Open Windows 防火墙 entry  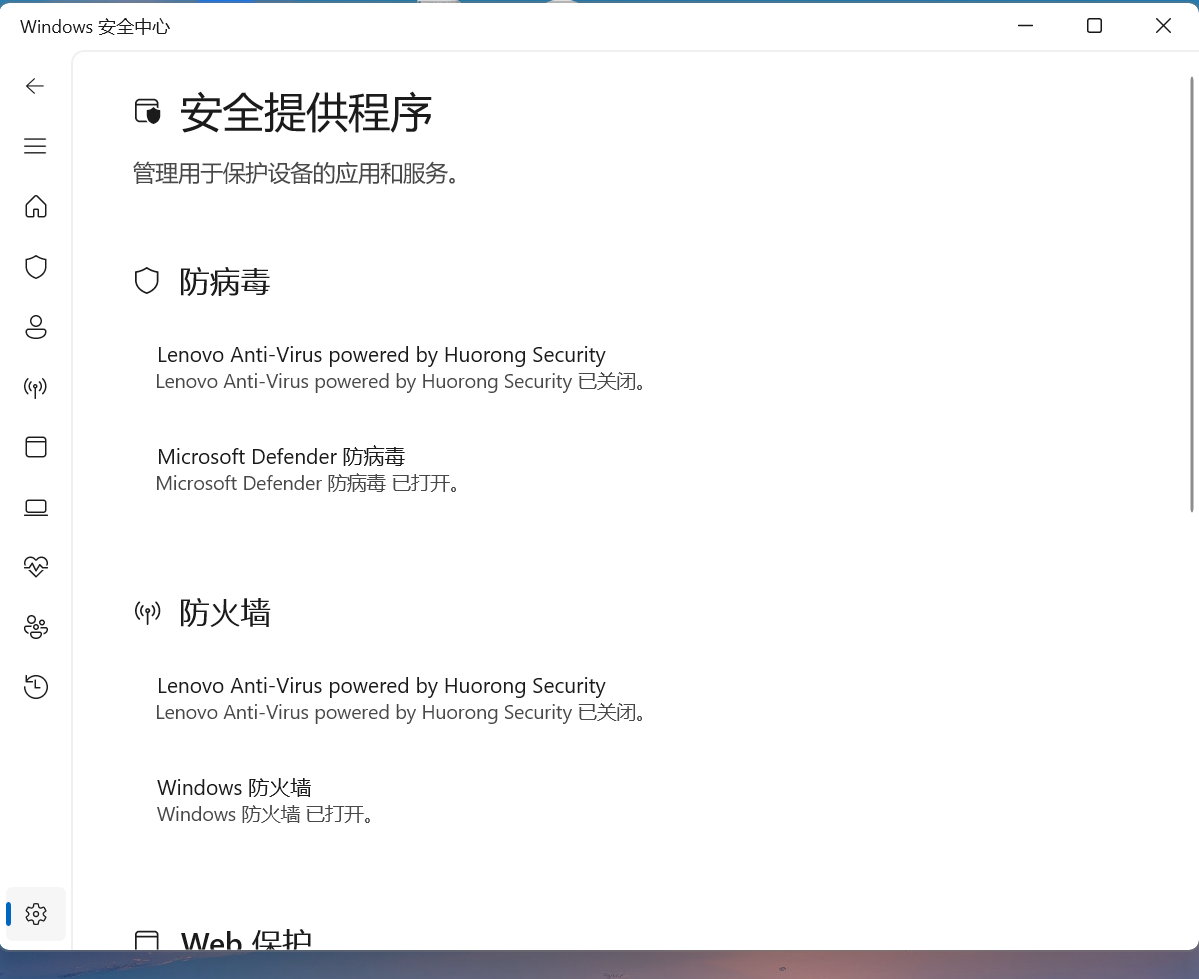click(265, 800)
